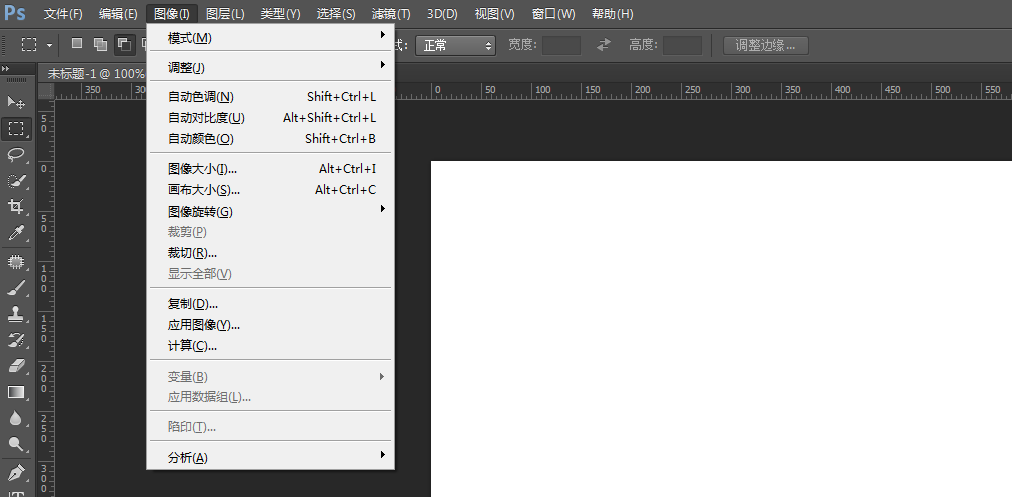The image size is (1012, 497).
Task: Choose 复制(D)... menu entry
Action: coord(271,303)
